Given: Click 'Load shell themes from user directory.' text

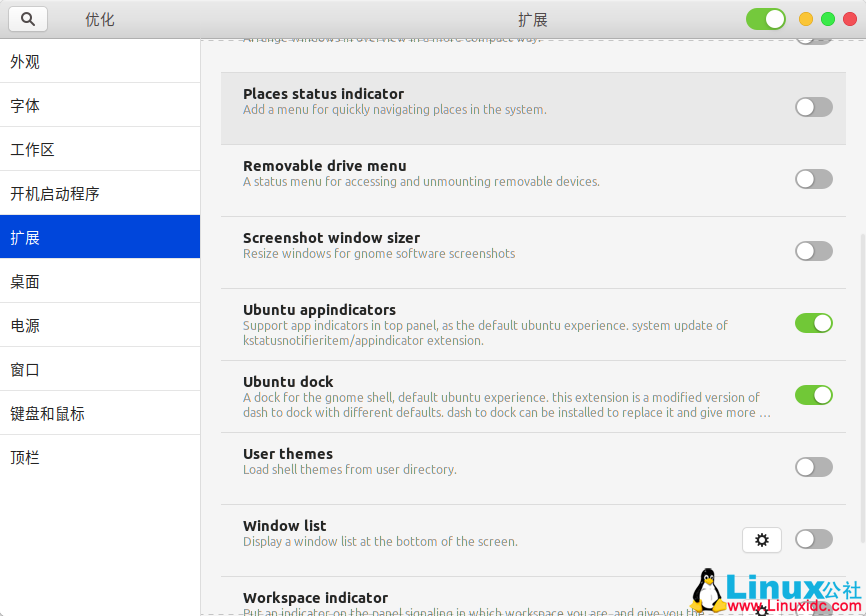Looking at the screenshot, I should click(x=350, y=470).
